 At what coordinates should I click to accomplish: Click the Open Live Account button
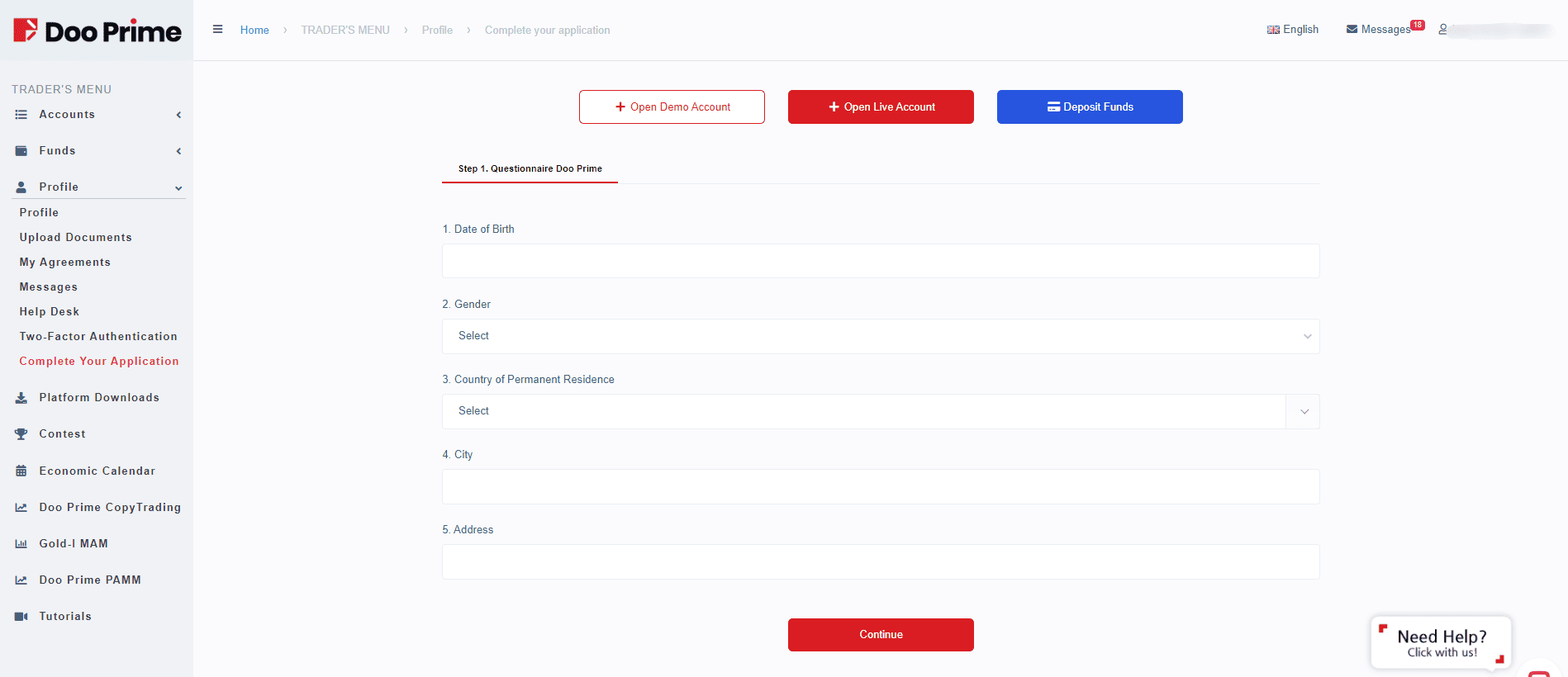[x=881, y=107]
